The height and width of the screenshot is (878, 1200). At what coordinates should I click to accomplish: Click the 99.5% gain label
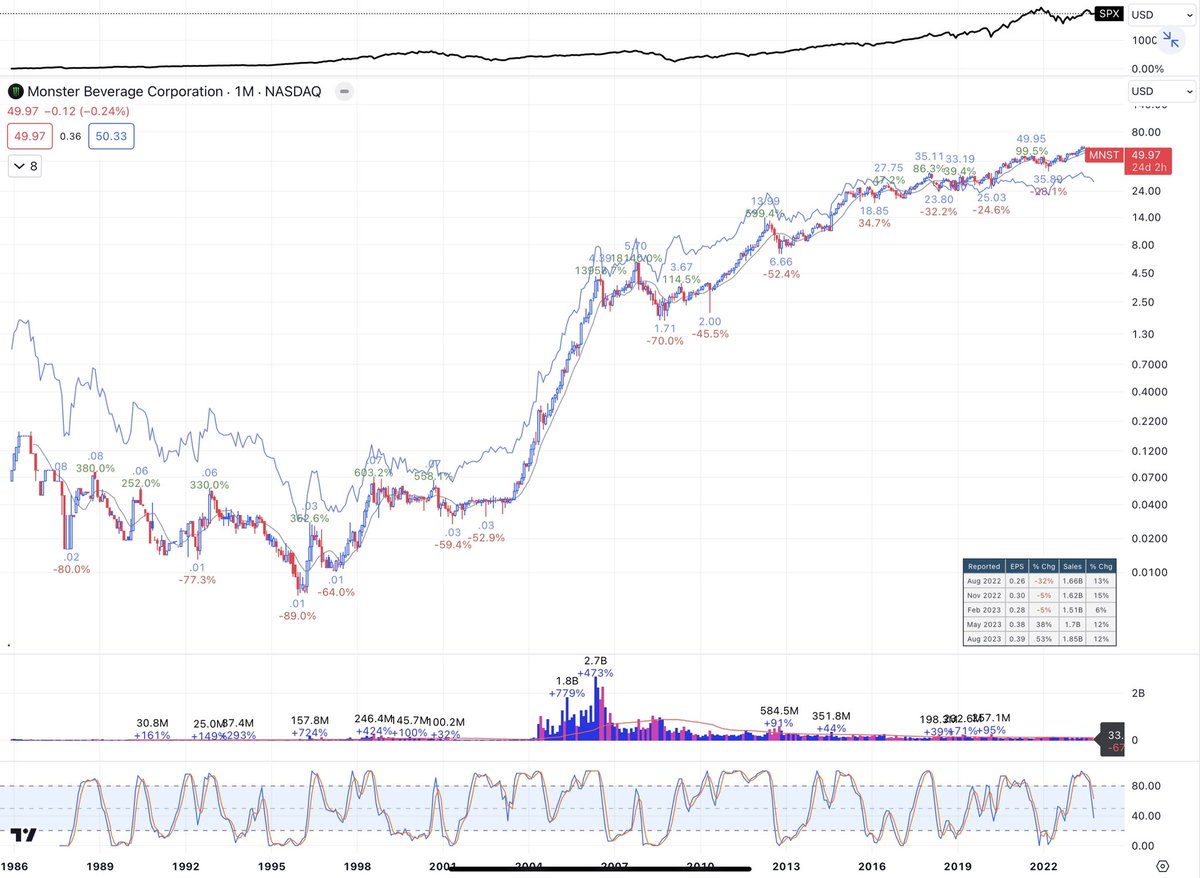click(x=1030, y=151)
